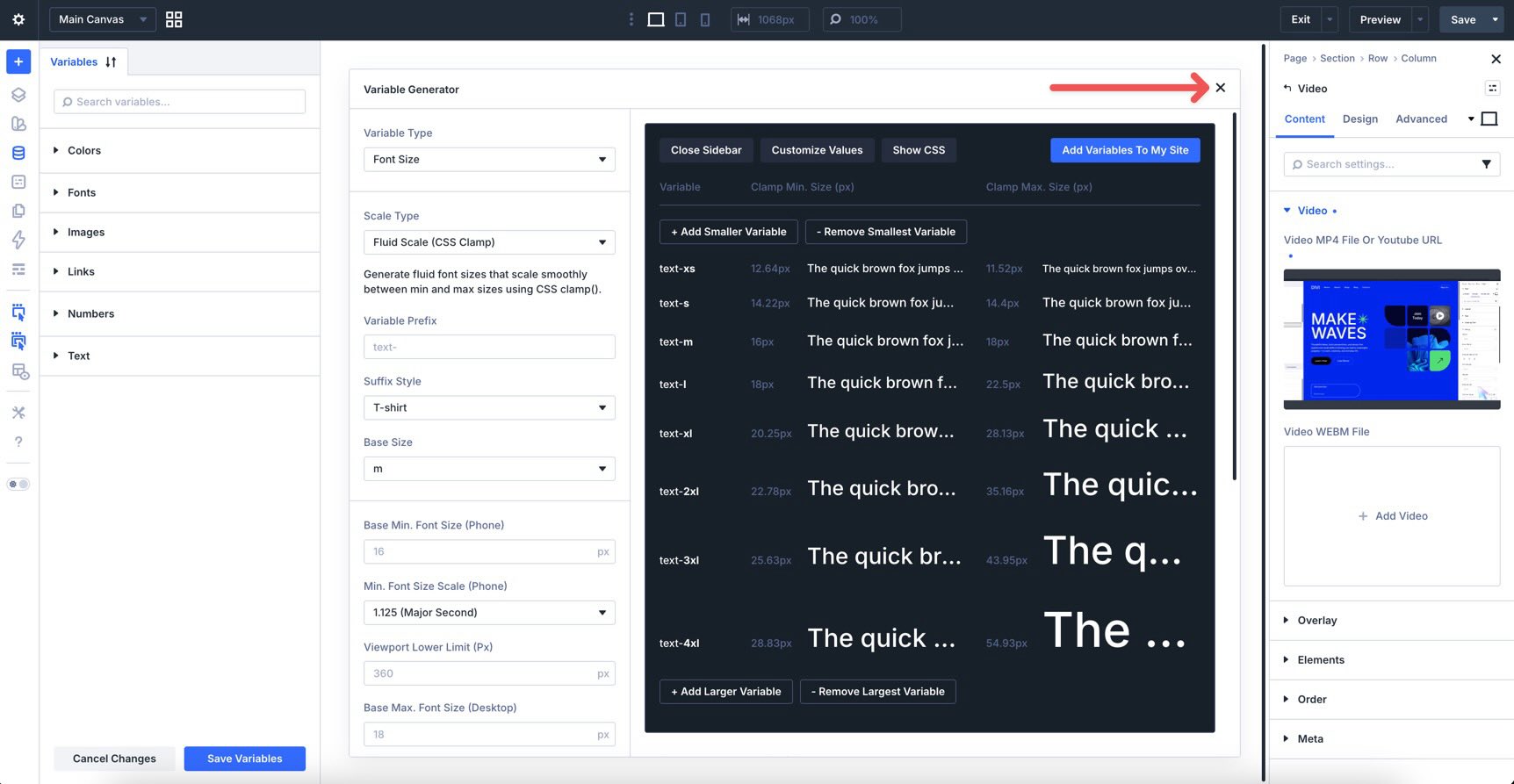Open the arrow next to Save button
This screenshot has height=784, width=1514.
(x=1495, y=19)
